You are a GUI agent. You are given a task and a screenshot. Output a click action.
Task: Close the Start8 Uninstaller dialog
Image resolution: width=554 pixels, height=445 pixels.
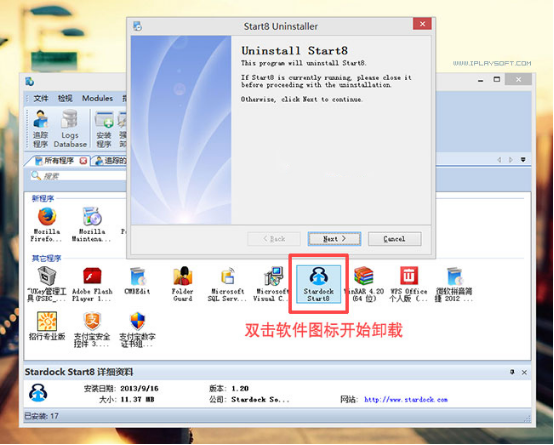coord(422,24)
